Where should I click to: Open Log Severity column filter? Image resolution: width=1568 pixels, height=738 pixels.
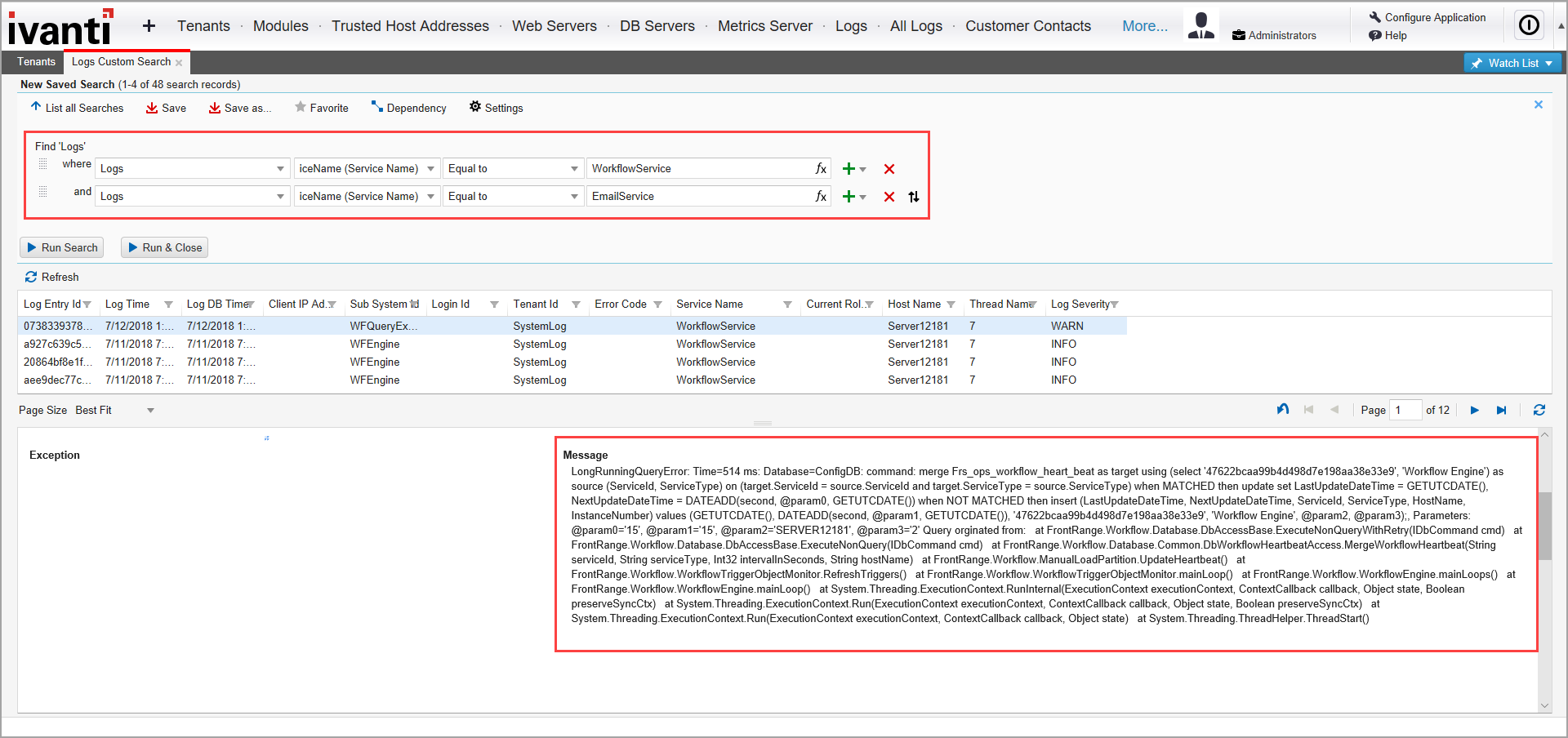[1114, 305]
